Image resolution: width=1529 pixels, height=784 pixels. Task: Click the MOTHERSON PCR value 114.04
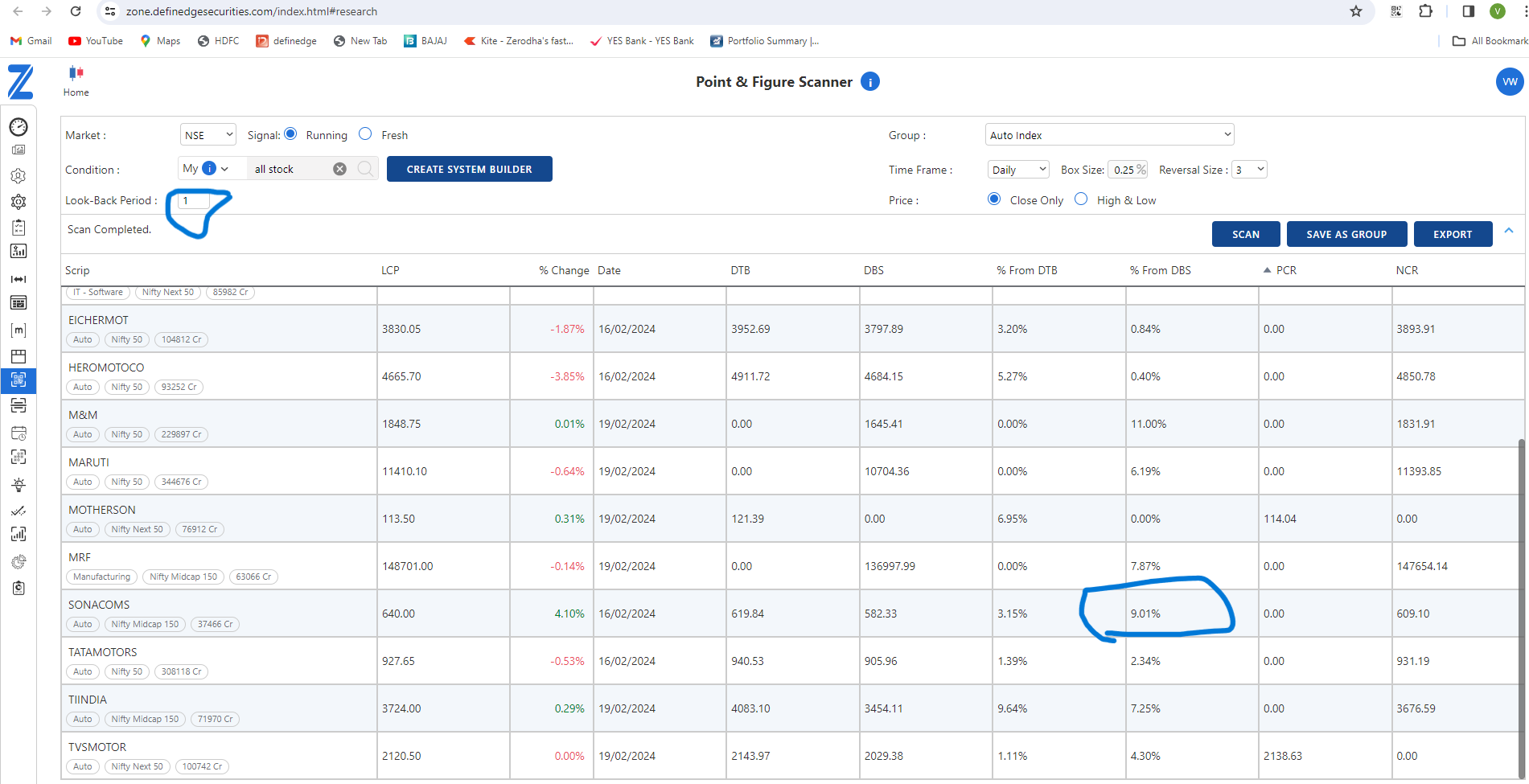[x=1280, y=519]
